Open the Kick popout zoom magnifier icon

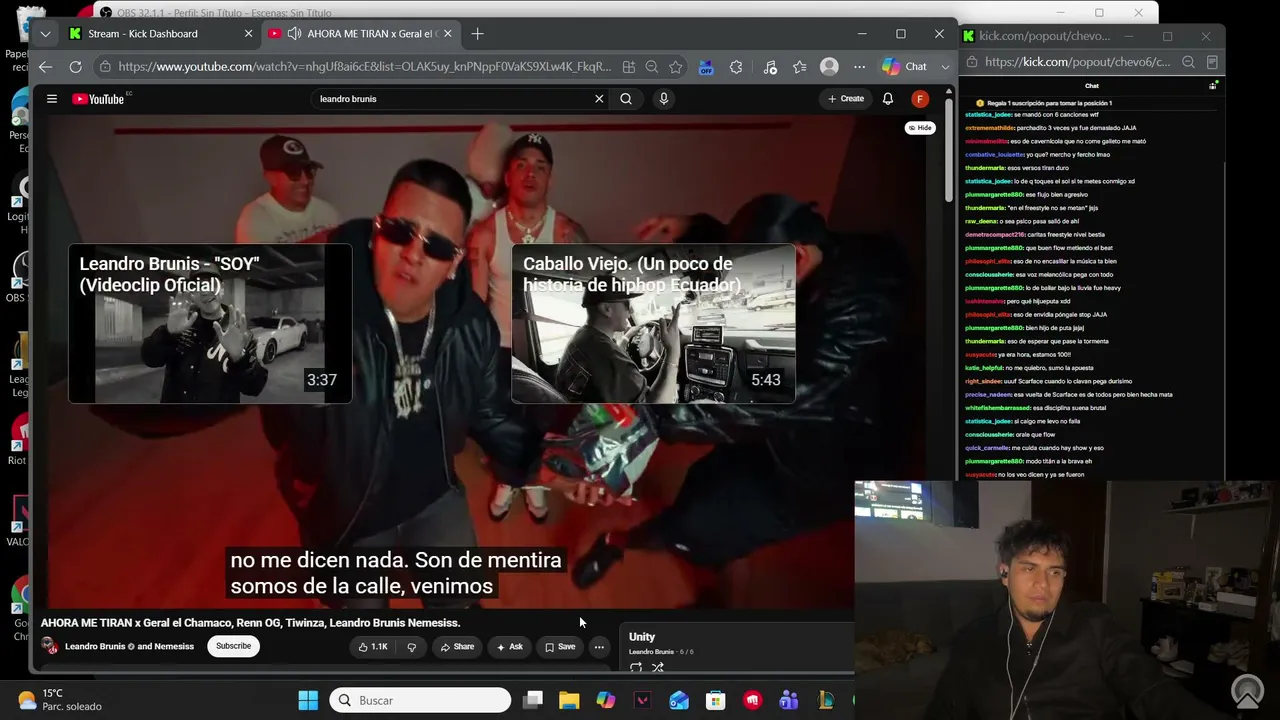[x=1188, y=62]
